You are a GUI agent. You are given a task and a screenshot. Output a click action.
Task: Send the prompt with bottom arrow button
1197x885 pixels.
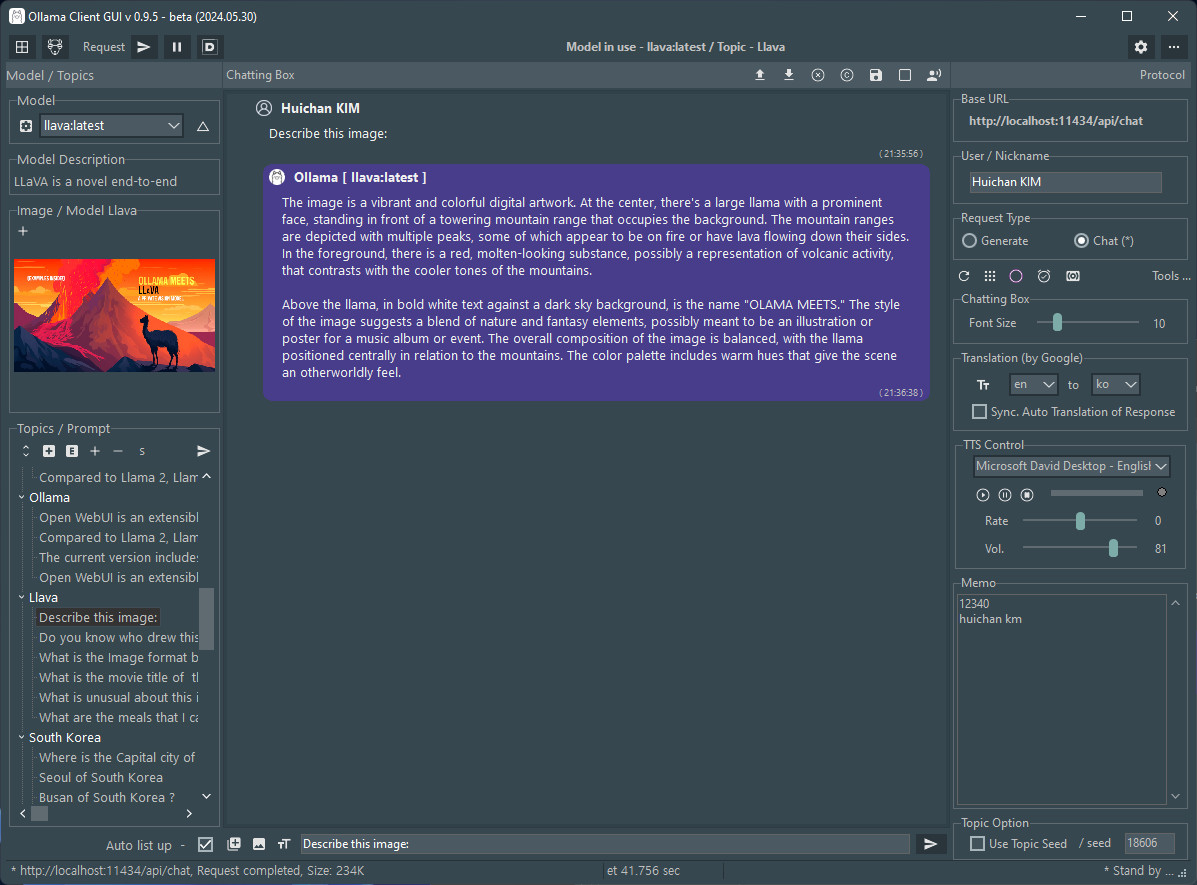coord(931,844)
